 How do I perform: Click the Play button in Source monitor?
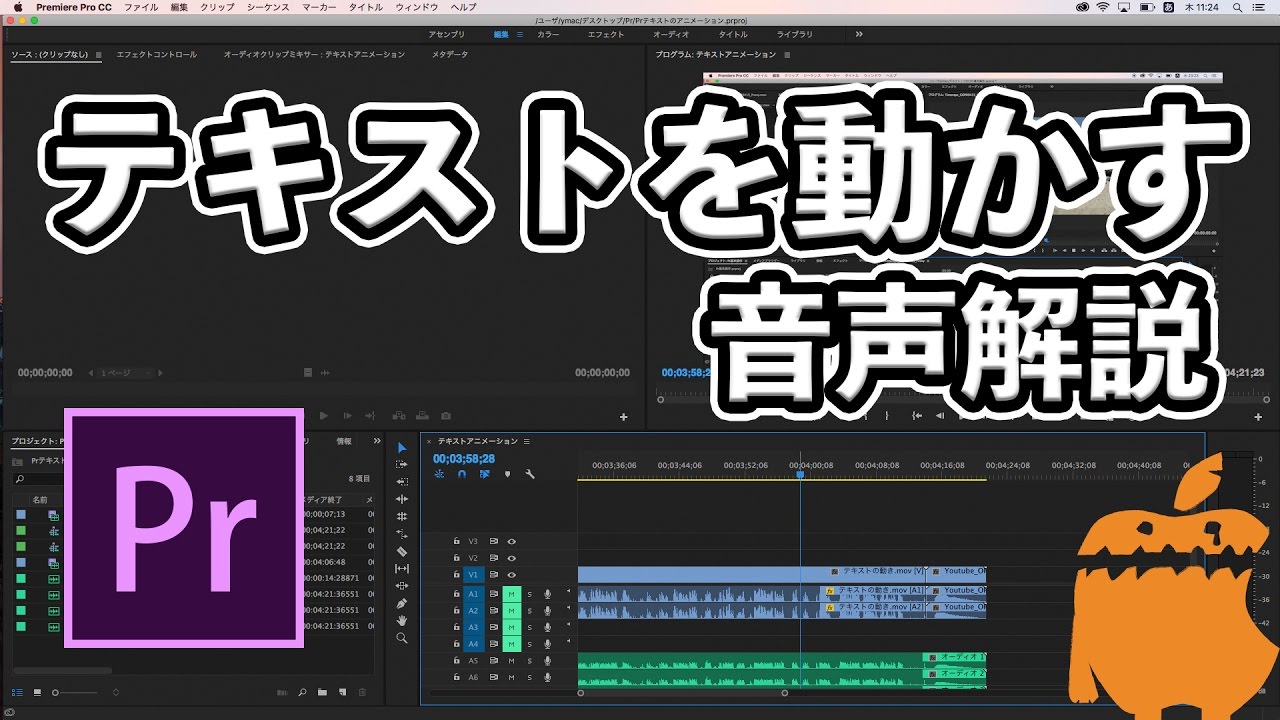tap(323, 415)
